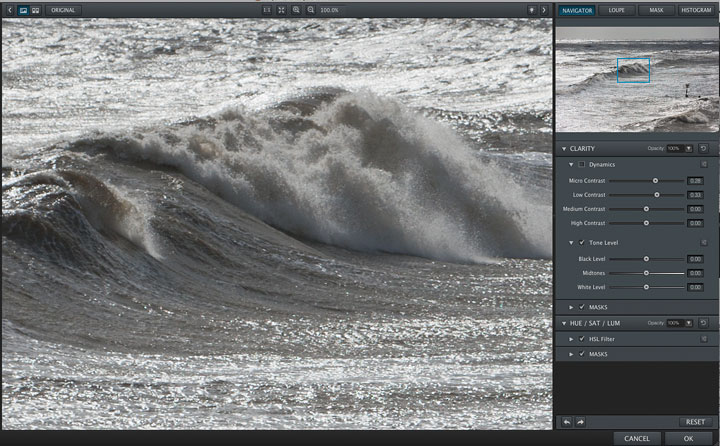Expand the MASKS section under Clarity
Image resolution: width=720 pixels, height=446 pixels.
tap(571, 307)
